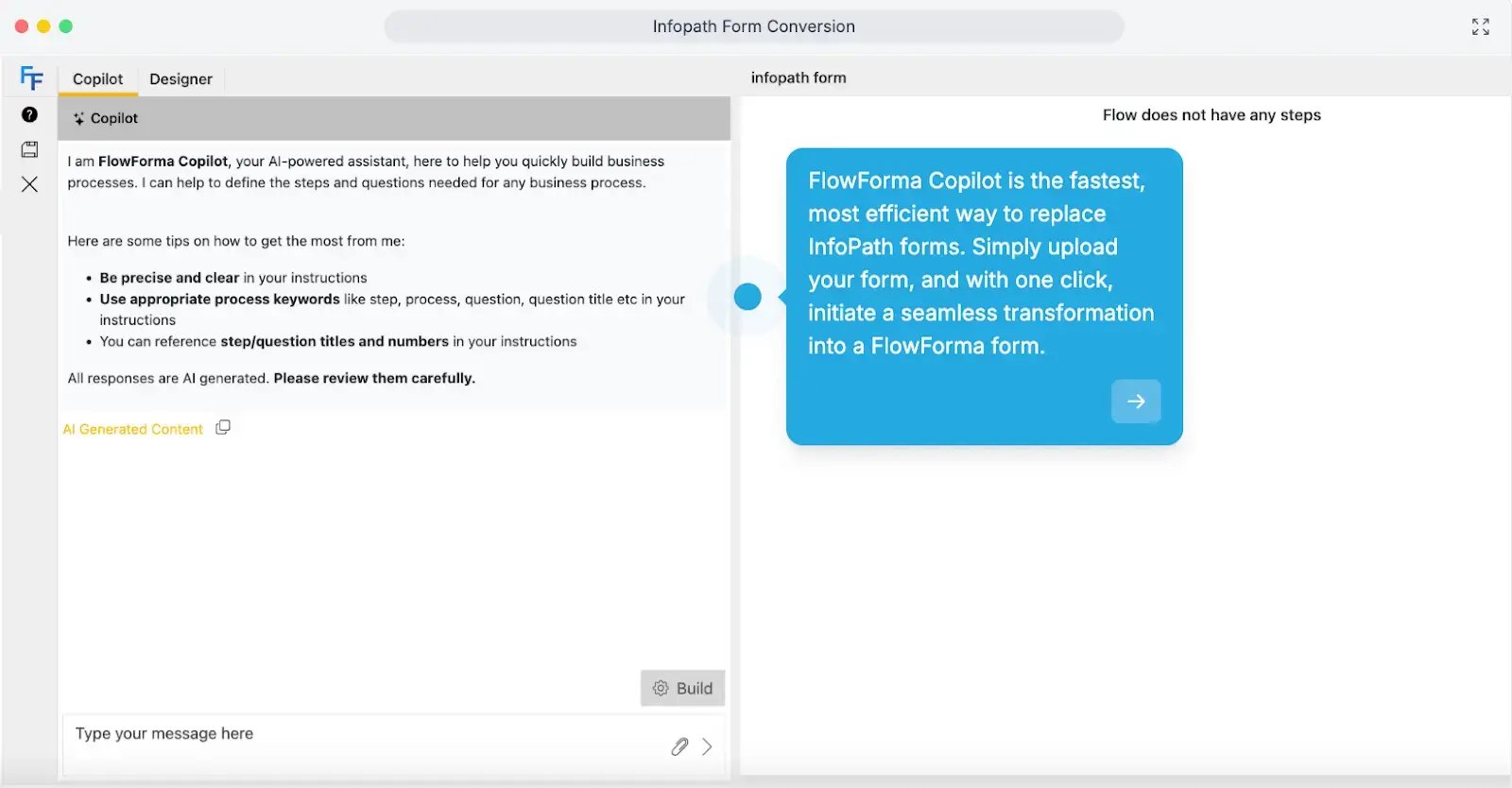
Task: Click the yellow minimize window control
Action: coord(43,26)
